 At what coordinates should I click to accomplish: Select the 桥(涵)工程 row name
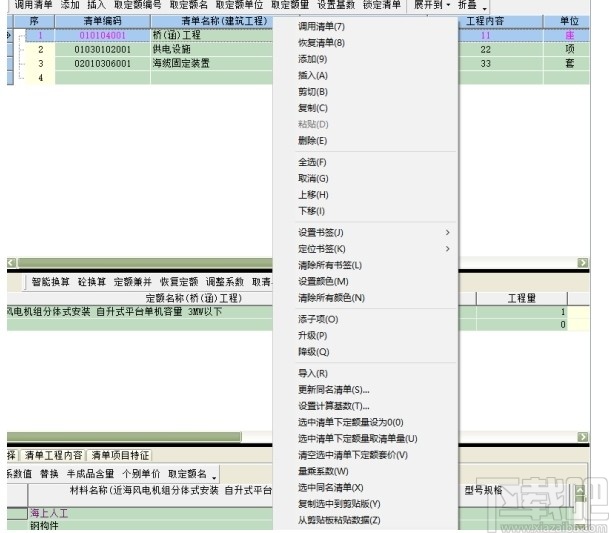tap(177, 35)
